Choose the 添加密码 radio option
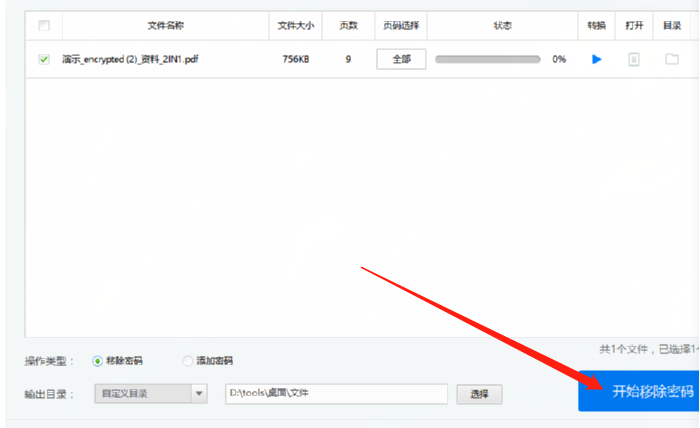Screen dimensions: 700x428 coord(188,361)
